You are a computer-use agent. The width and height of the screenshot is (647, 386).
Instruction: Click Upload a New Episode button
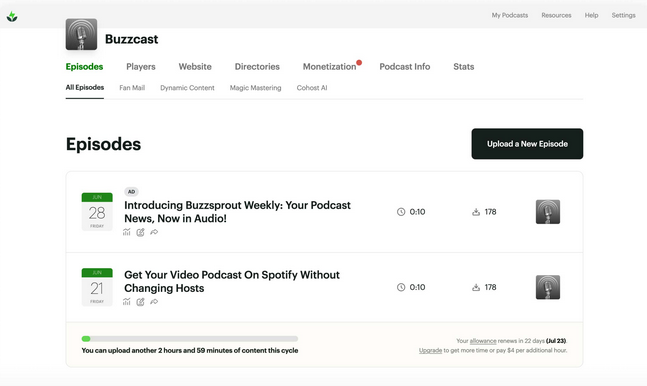pos(527,144)
